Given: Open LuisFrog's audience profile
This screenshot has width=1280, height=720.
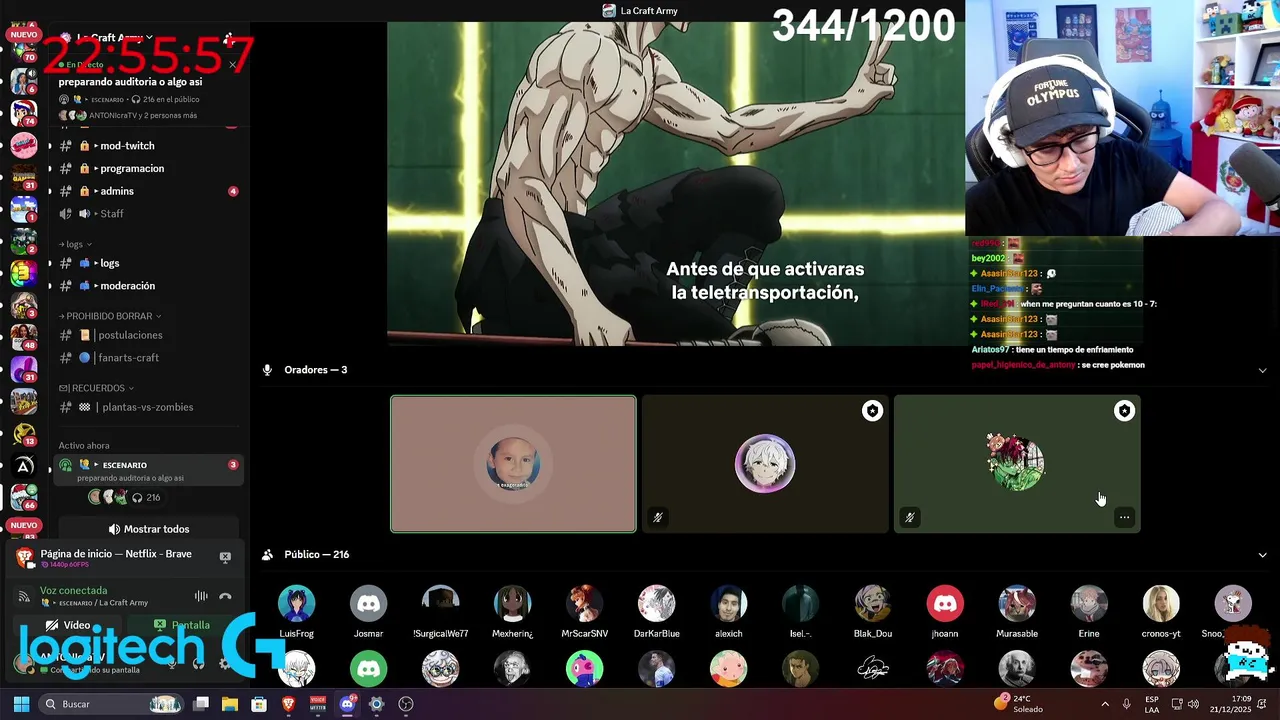Looking at the screenshot, I should pyautogui.click(x=297, y=611).
